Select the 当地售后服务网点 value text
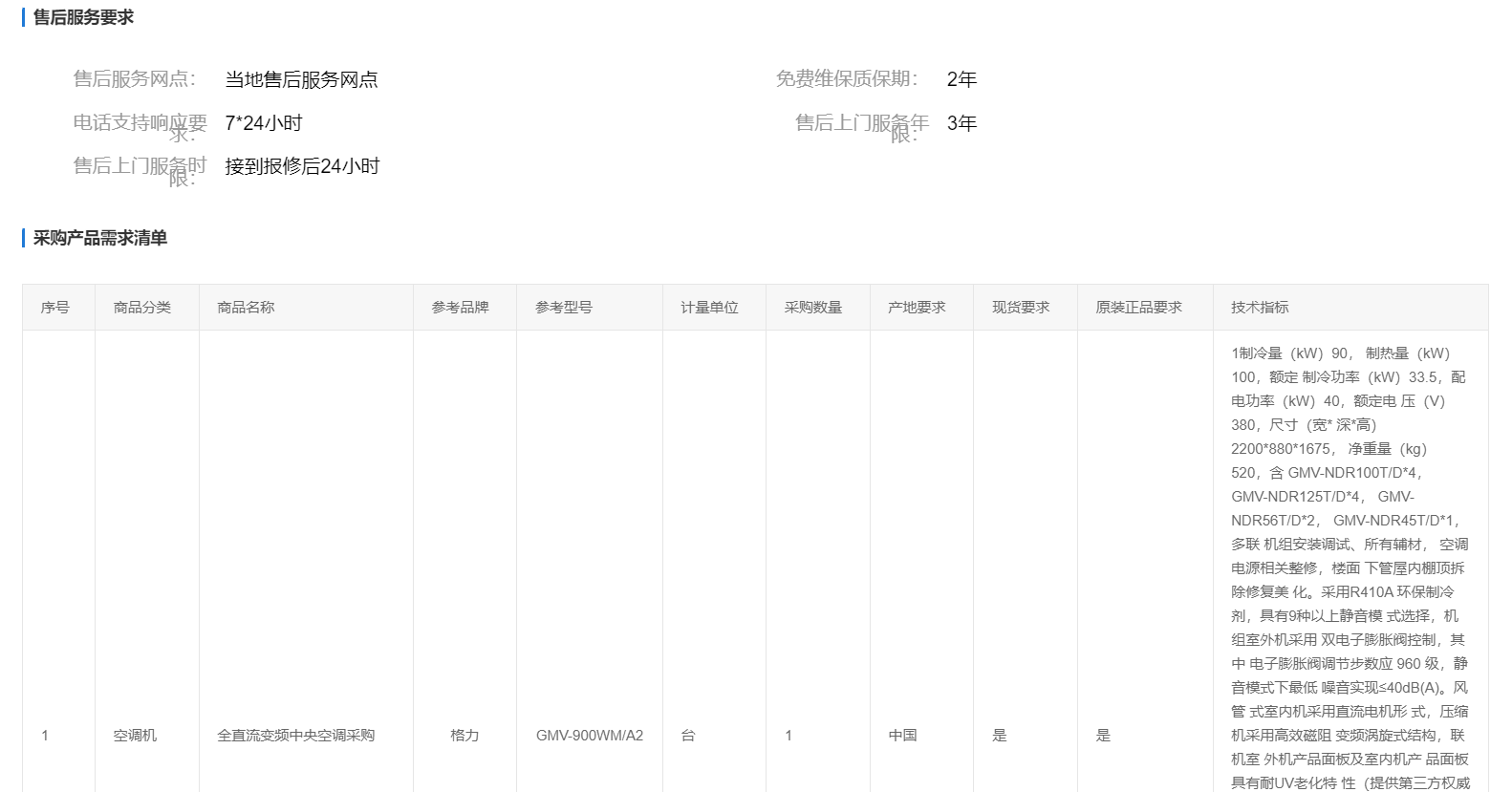 click(x=301, y=79)
